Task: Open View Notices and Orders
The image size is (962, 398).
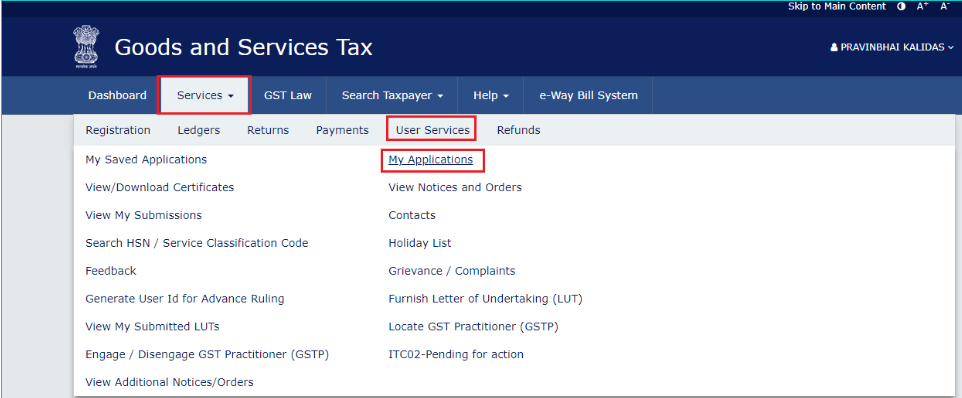Action: [455, 187]
